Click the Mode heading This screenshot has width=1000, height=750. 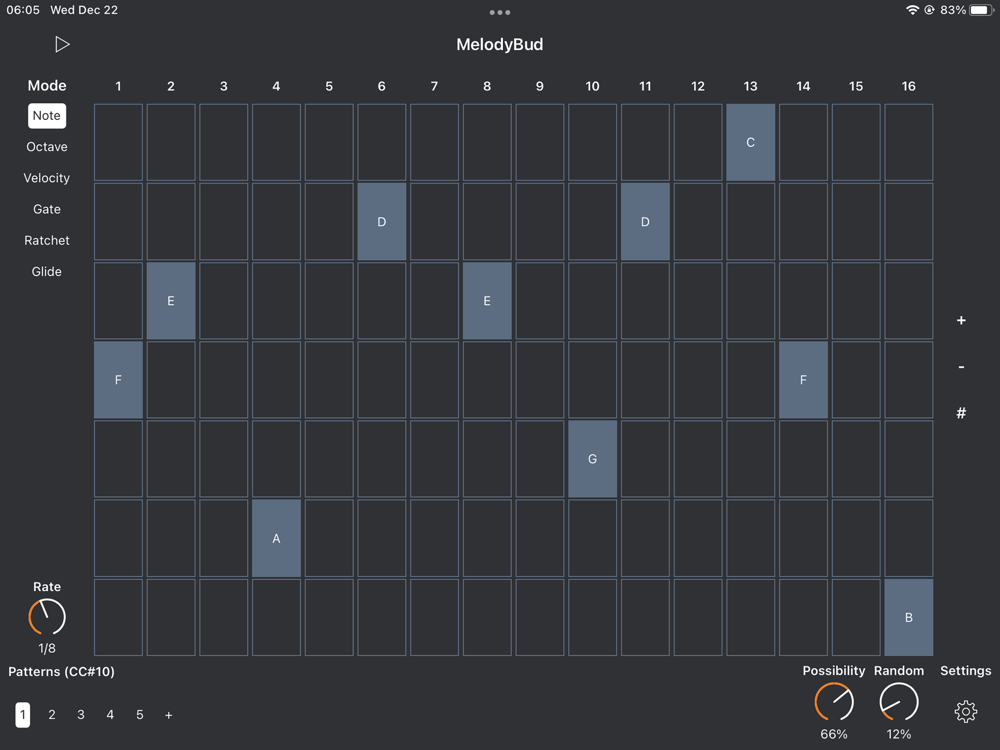coord(47,85)
